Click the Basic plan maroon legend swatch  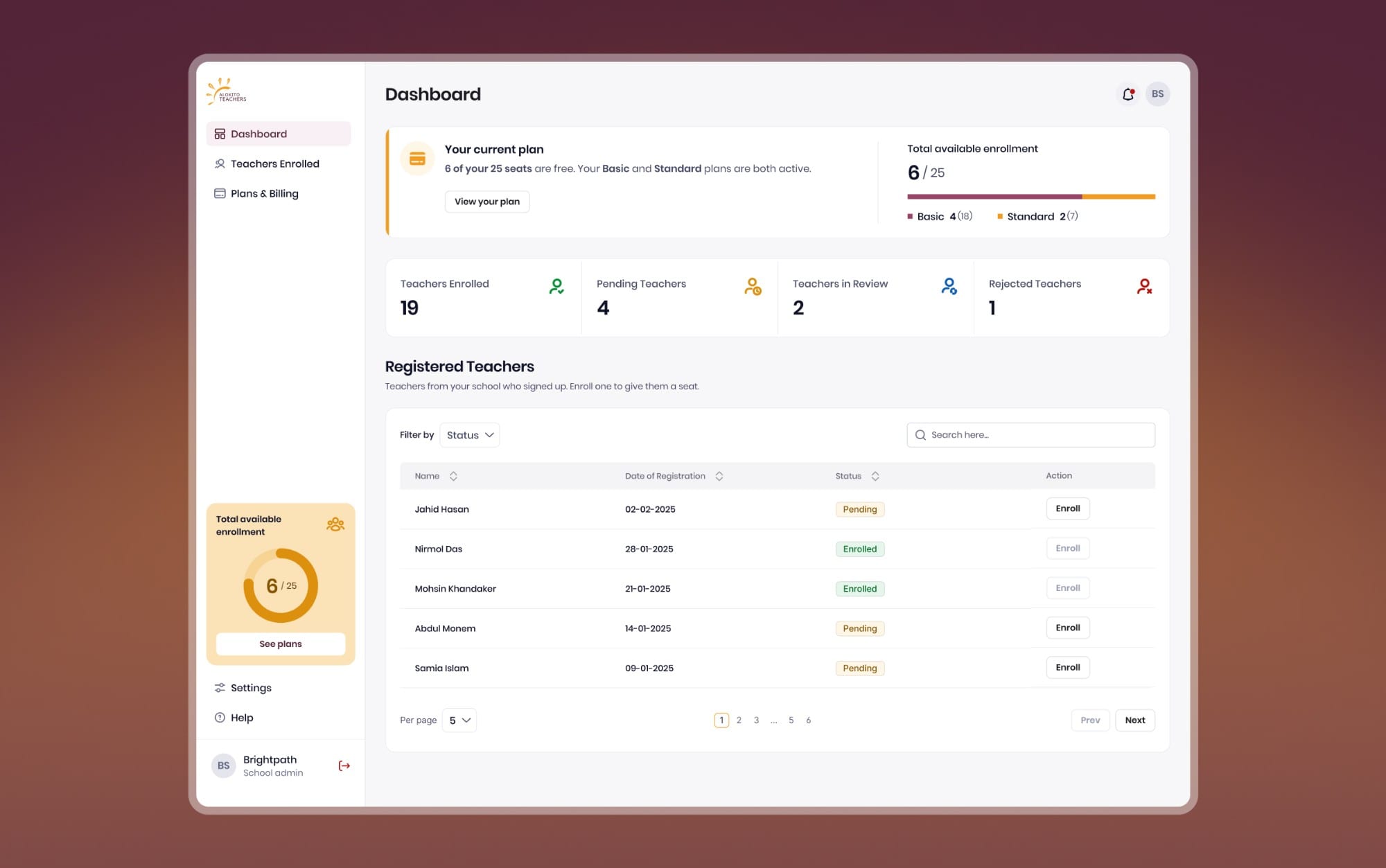[x=910, y=217]
